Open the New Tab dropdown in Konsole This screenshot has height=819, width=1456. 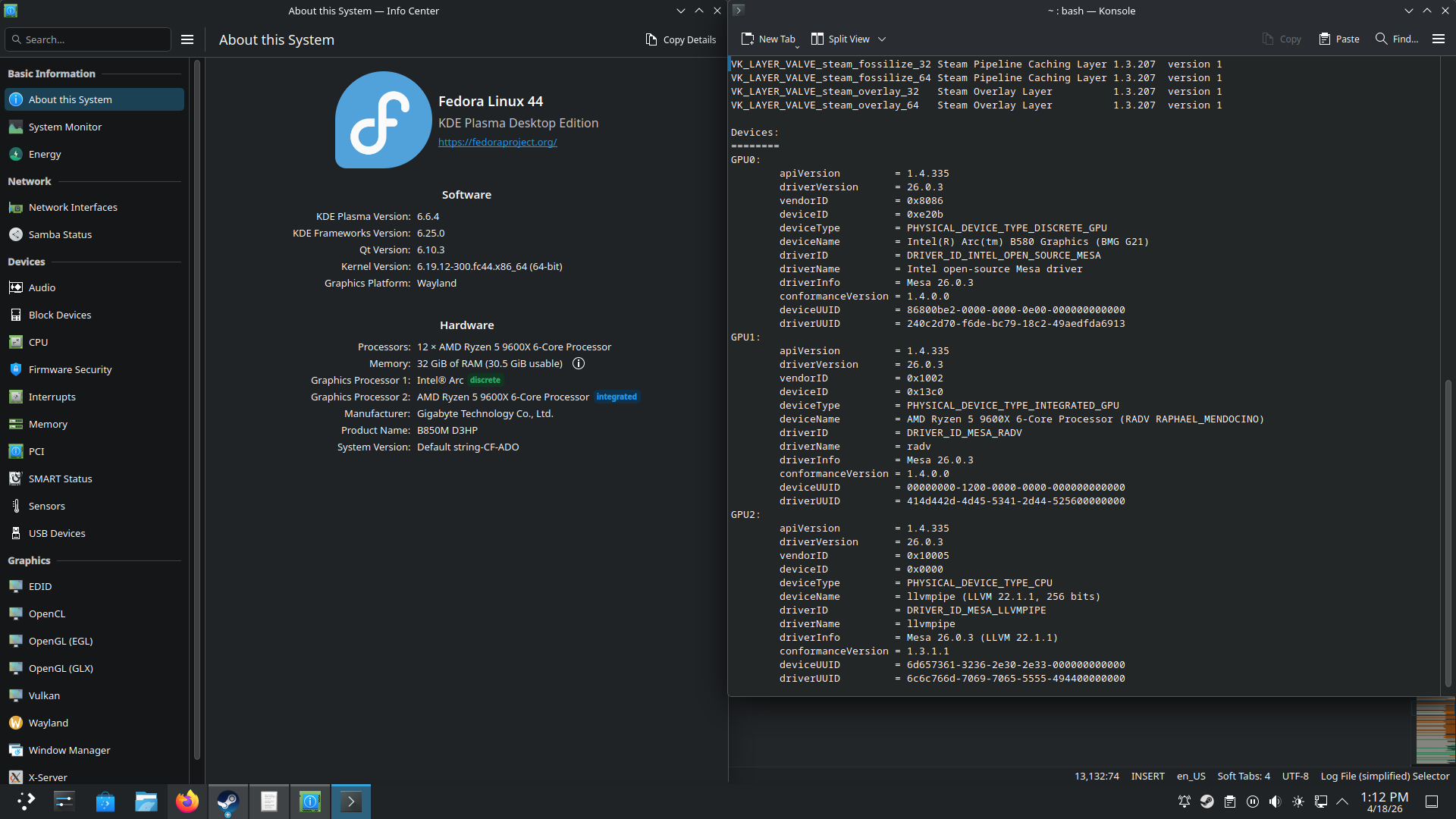click(x=796, y=45)
